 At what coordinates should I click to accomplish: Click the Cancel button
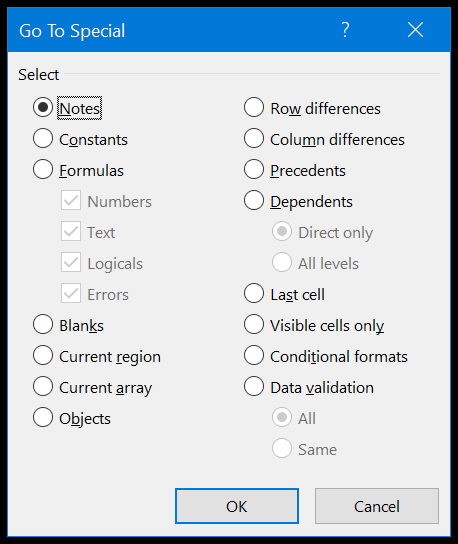[x=377, y=506]
